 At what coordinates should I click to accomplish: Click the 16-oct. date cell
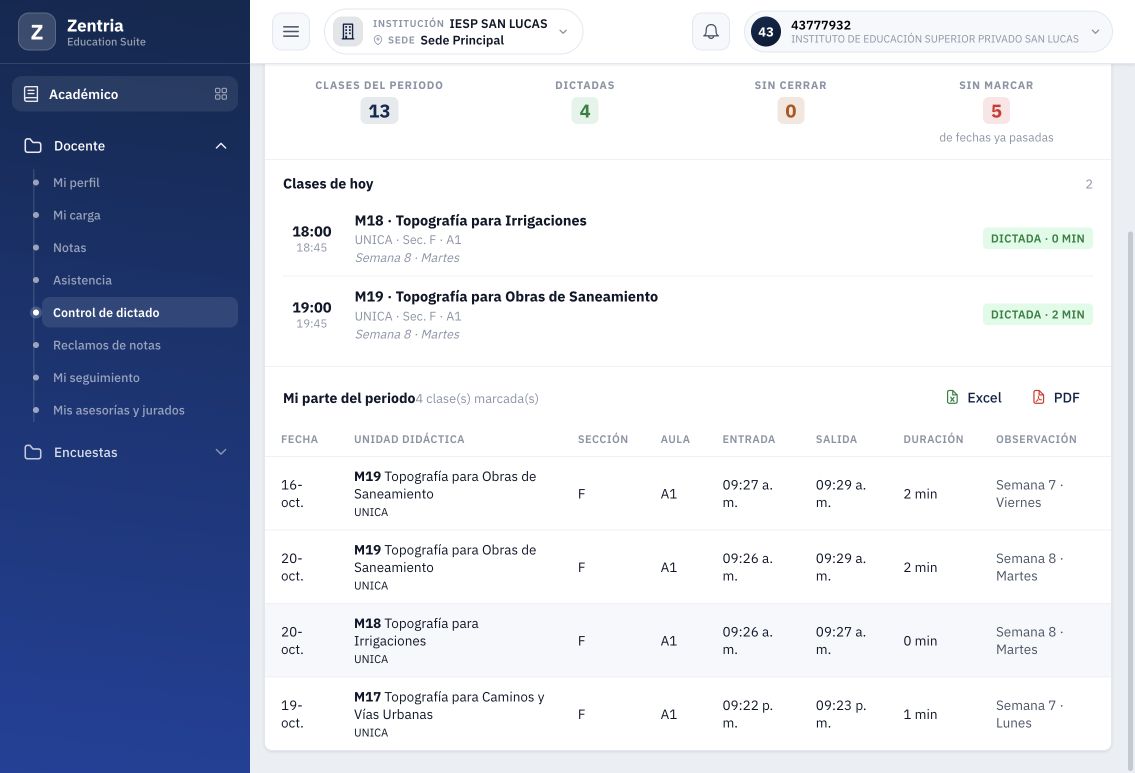[292, 494]
